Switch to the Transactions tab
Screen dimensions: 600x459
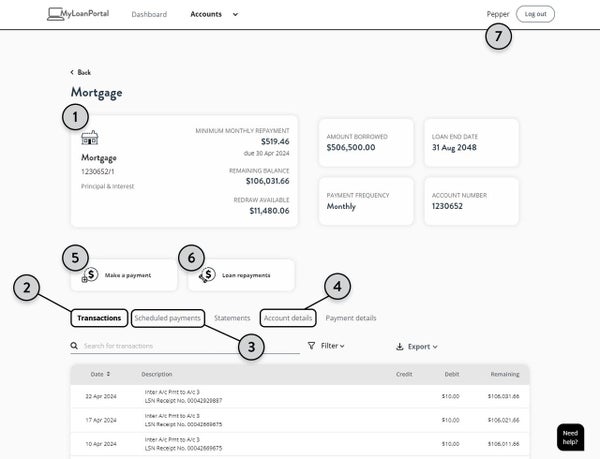click(x=99, y=318)
